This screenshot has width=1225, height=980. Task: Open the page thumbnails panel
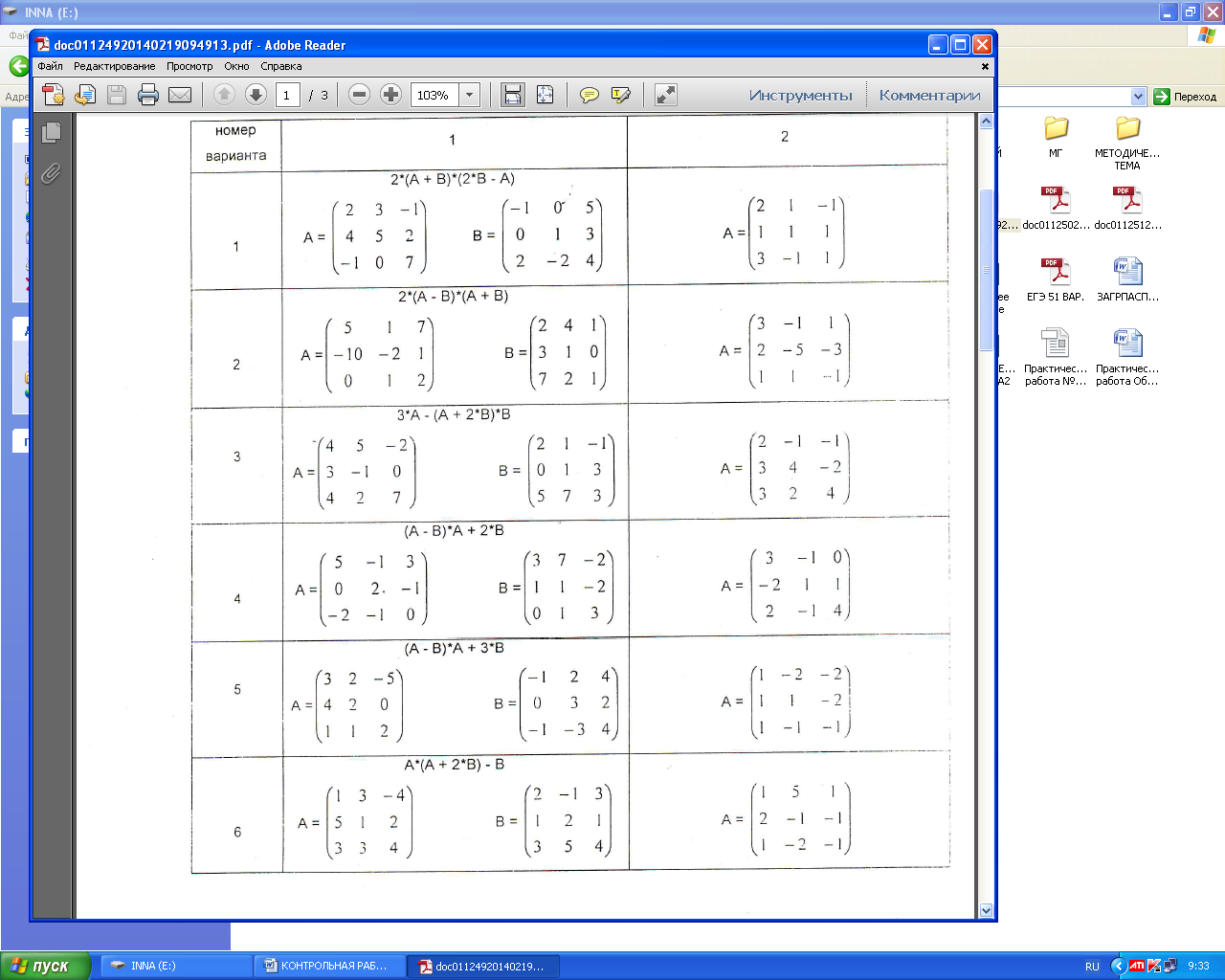[52, 132]
